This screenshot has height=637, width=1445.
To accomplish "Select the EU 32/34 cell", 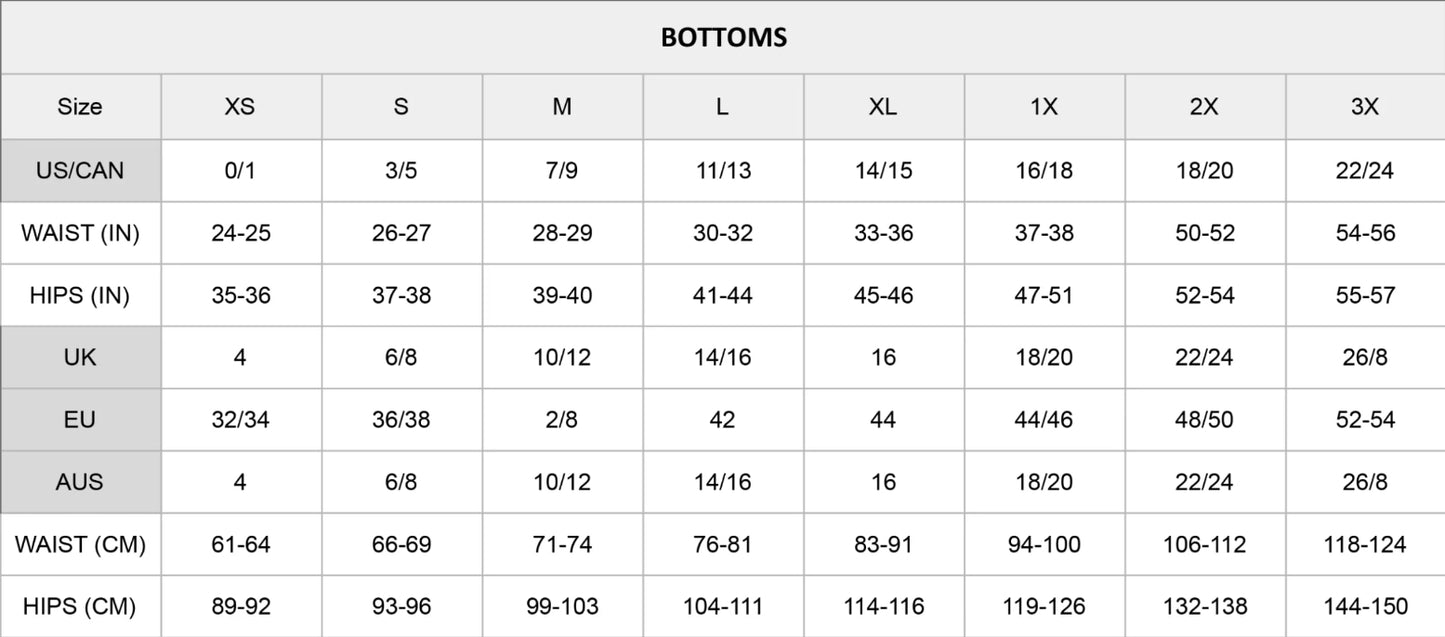I will click(x=240, y=419).
